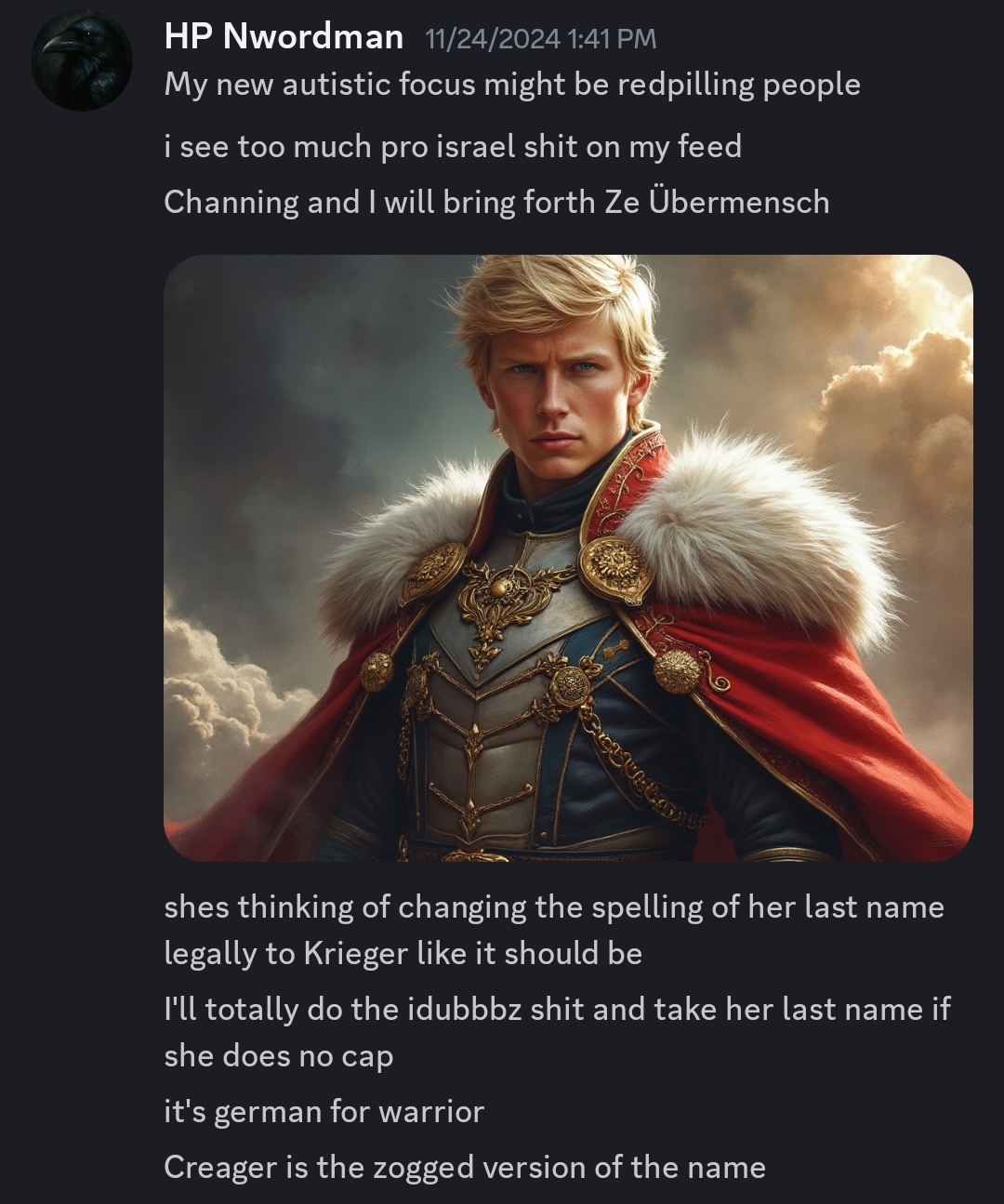Click the "it's german for warrior" message
The height and width of the screenshot is (1204, 1004).
(x=324, y=1112)
